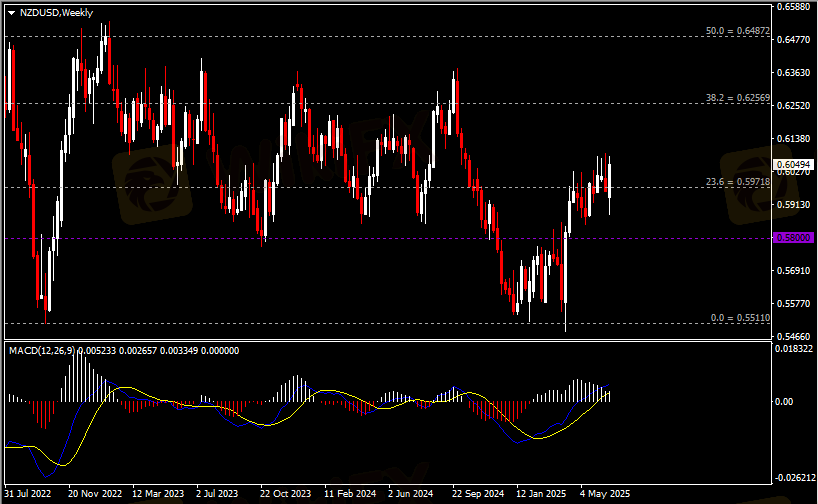Screen dimensions: 818x504
Task: Select the 0.0 = 0.55110 Fibonacci label
Action: [x=739, y=317]
